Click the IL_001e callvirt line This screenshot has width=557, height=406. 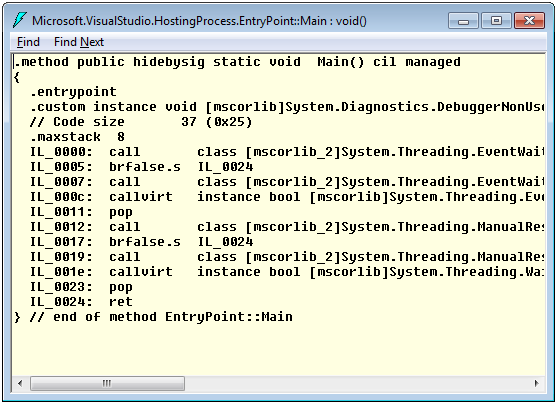(287, 272)
